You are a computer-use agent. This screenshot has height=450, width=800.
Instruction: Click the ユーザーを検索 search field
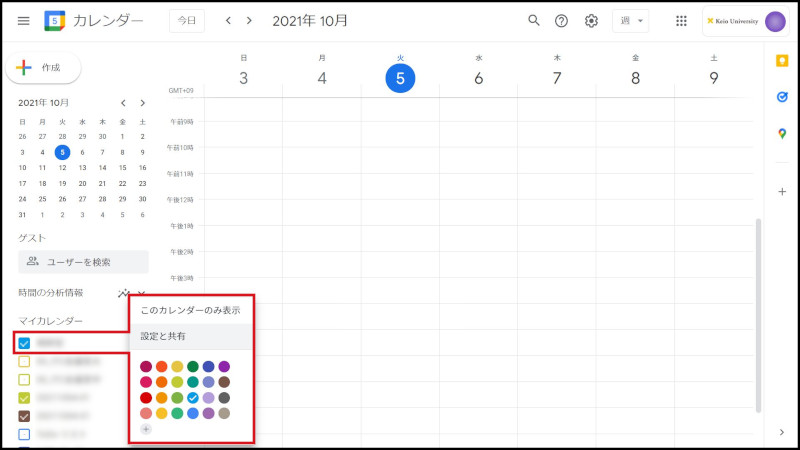click(84, 262)
